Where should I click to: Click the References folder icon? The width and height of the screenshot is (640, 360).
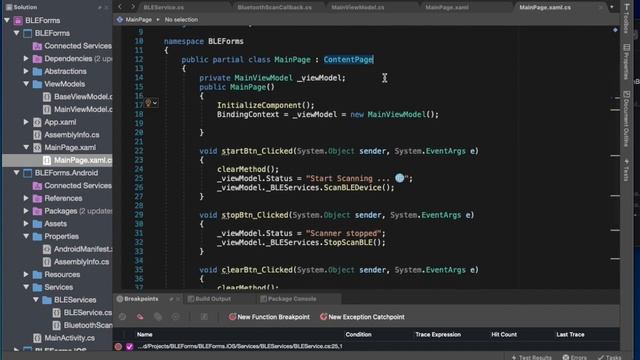(x=37, y=198)
